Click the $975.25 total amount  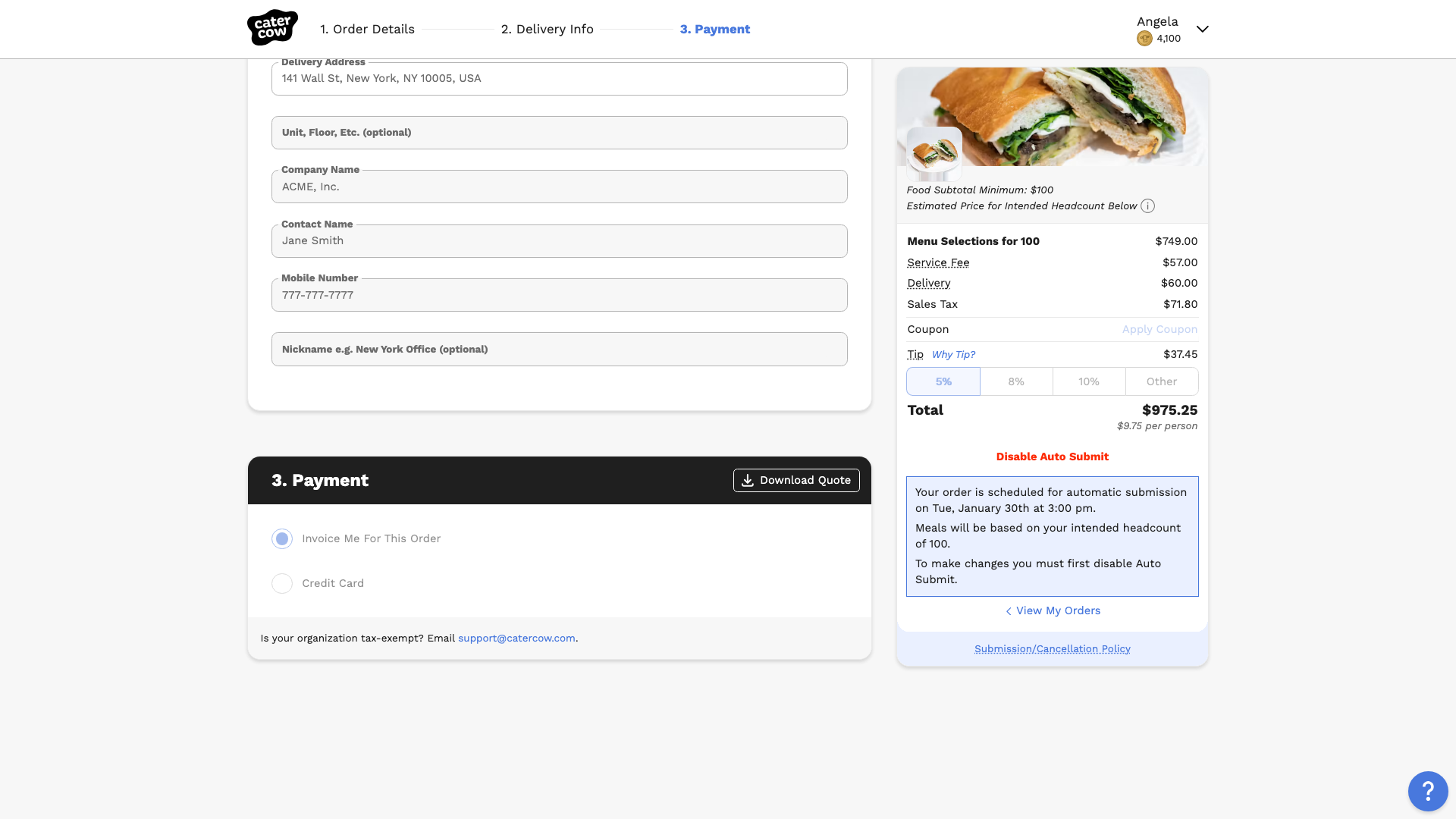pos(1169,410)
